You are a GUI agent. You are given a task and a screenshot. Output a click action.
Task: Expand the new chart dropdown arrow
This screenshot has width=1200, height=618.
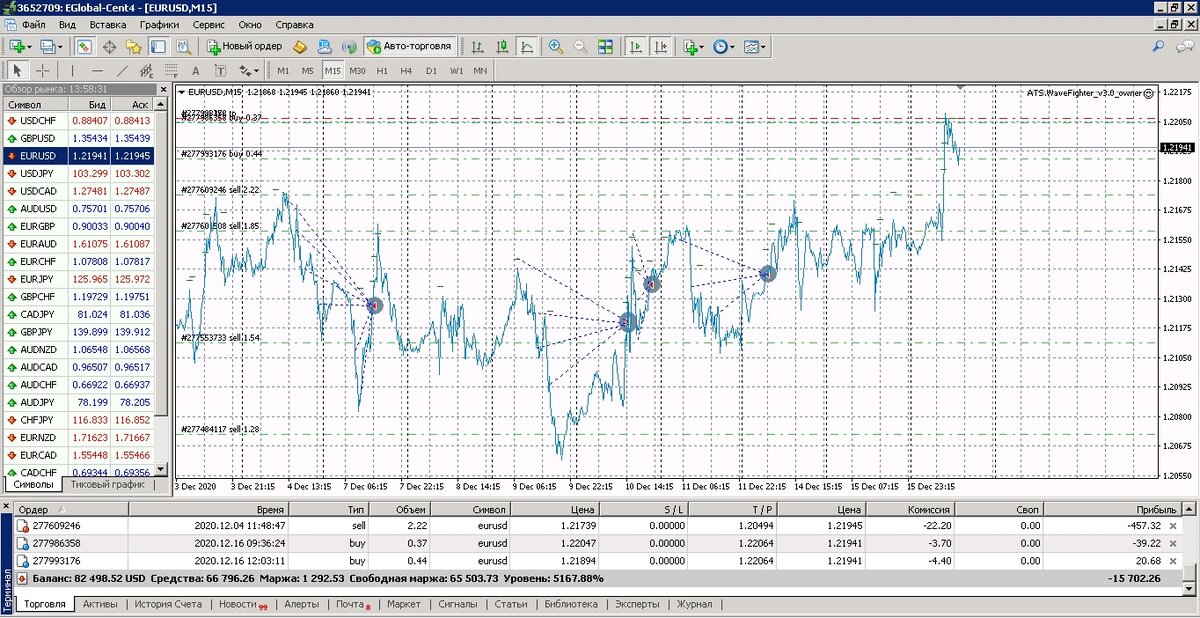(x=30, y=46)
